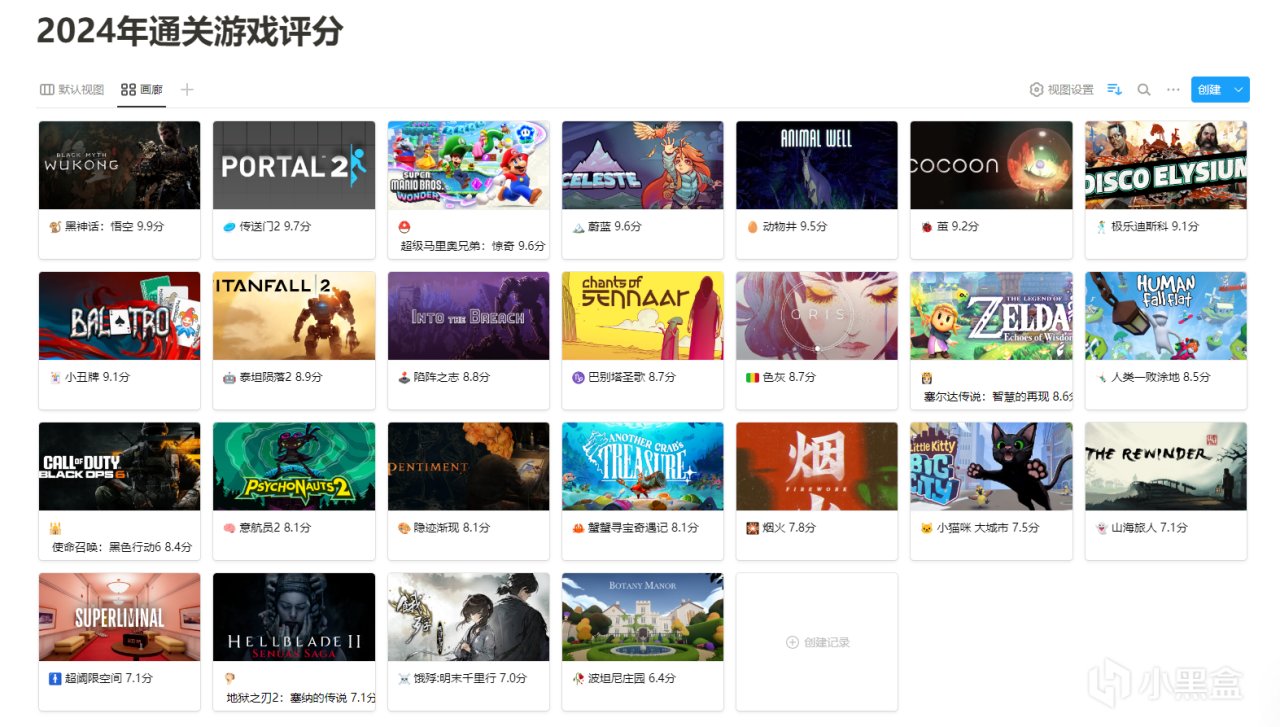Click the blue 创建 button

[1210, 90]
